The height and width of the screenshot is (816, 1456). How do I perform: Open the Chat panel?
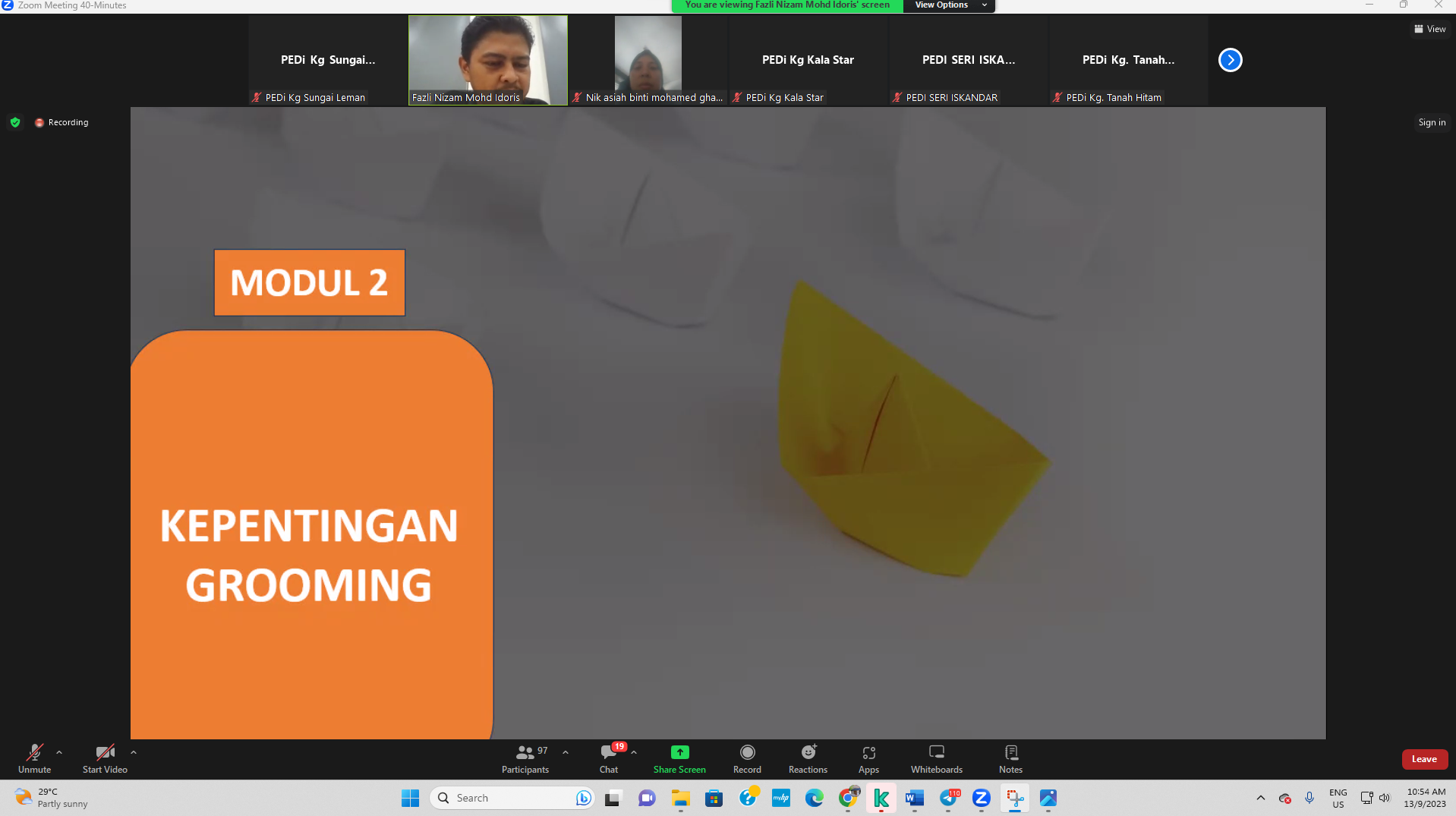(x=608, y=758)
